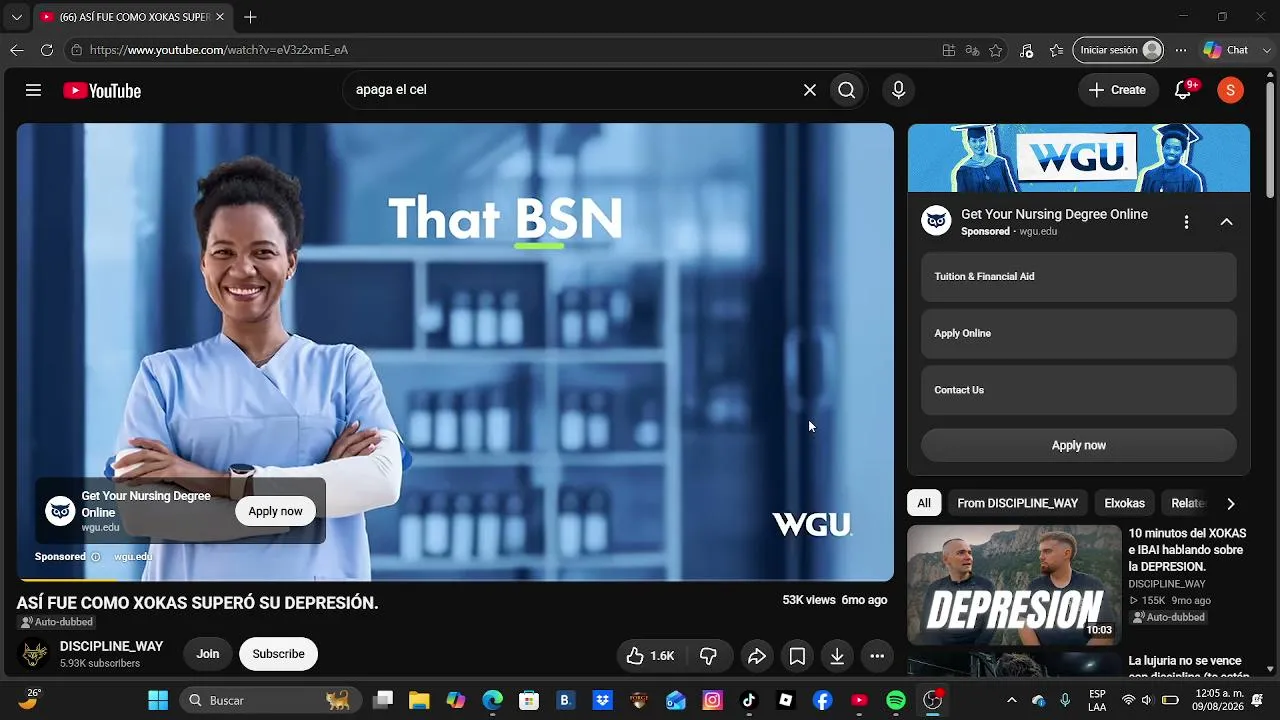Go back in browser history
The width and height of the screenshot is (1280, 720).
17,50
